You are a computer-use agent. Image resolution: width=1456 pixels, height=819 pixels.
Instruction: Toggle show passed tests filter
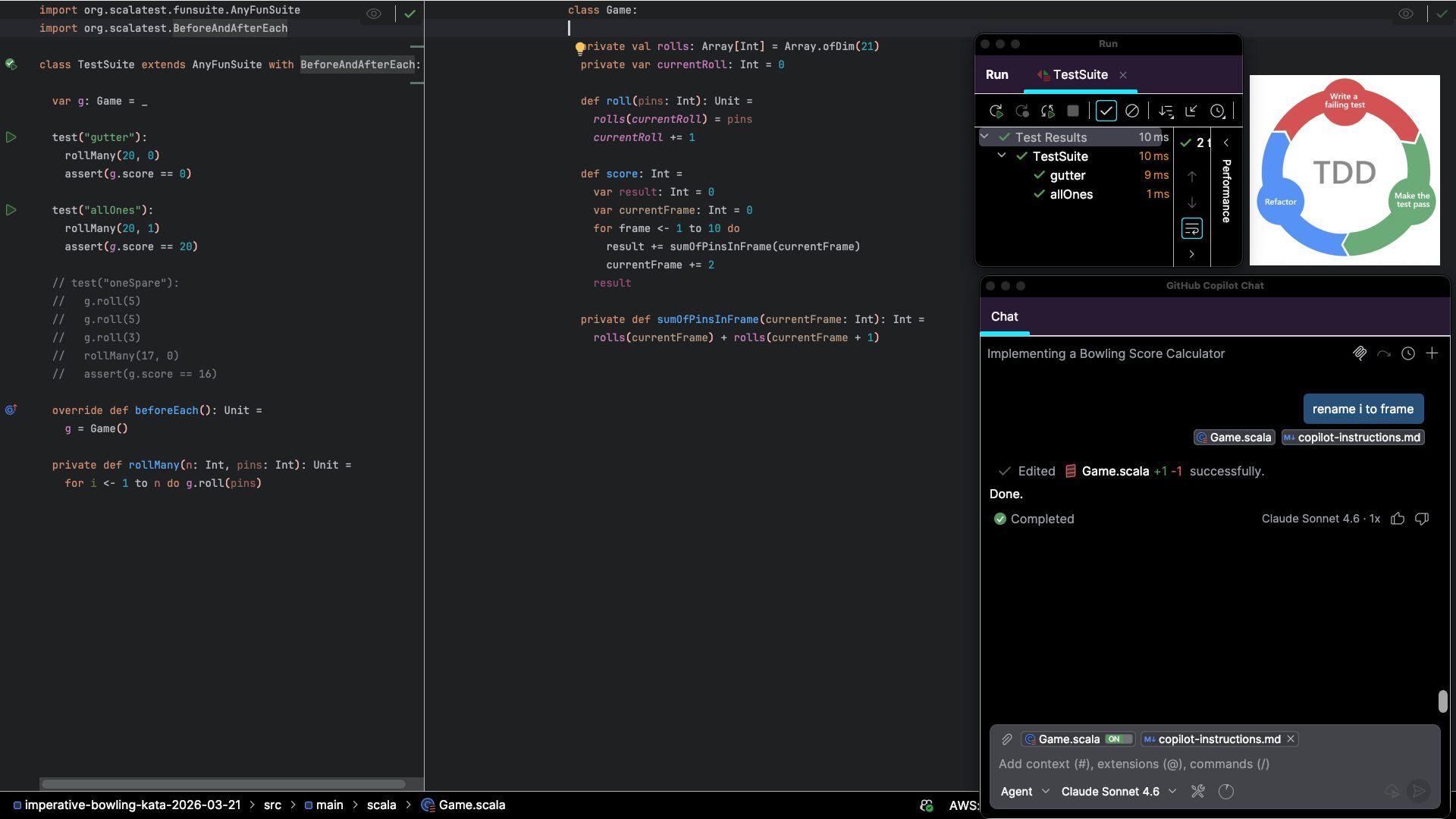(x=1106, y=111)
